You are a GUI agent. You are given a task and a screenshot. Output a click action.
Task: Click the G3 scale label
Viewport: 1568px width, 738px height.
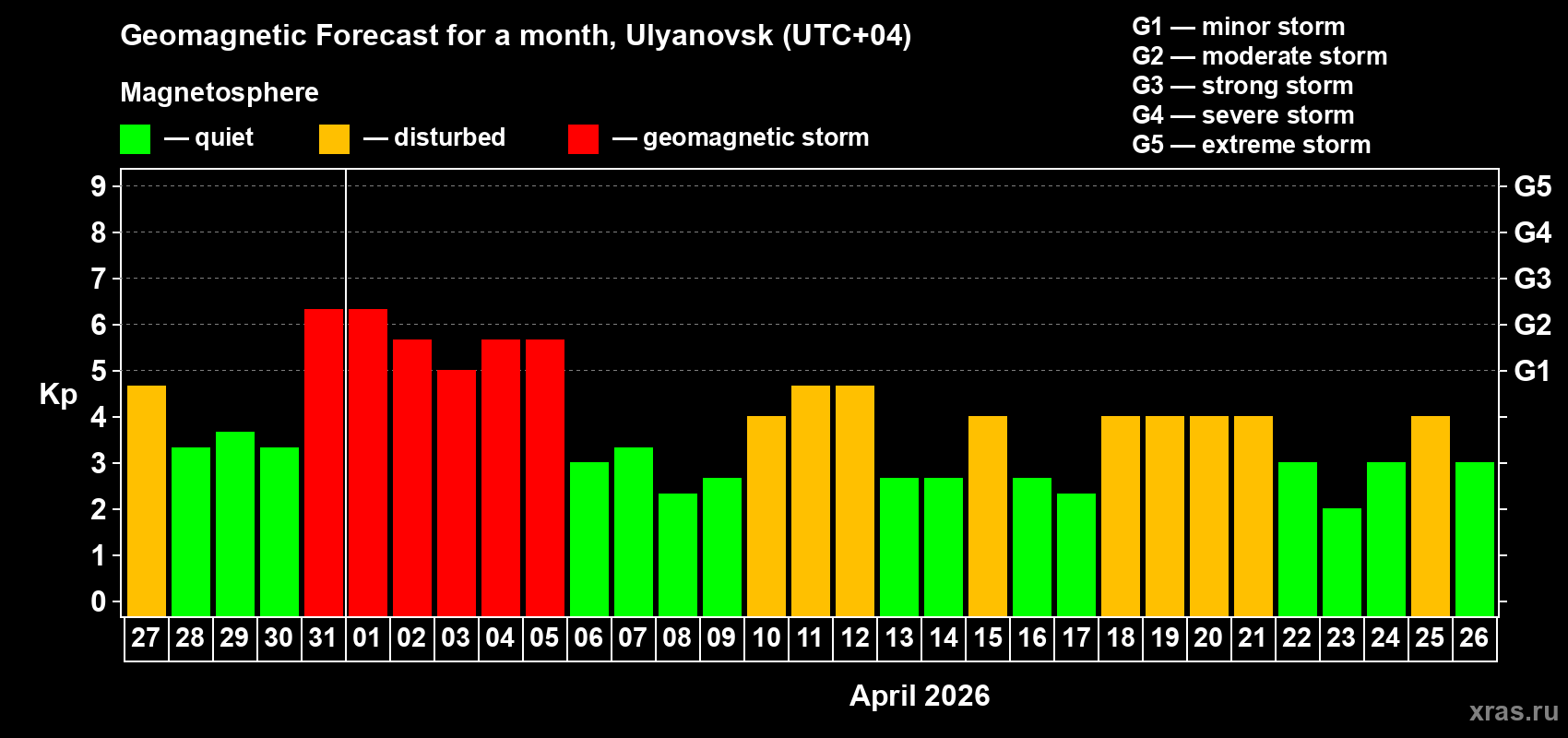[1533, 279]
